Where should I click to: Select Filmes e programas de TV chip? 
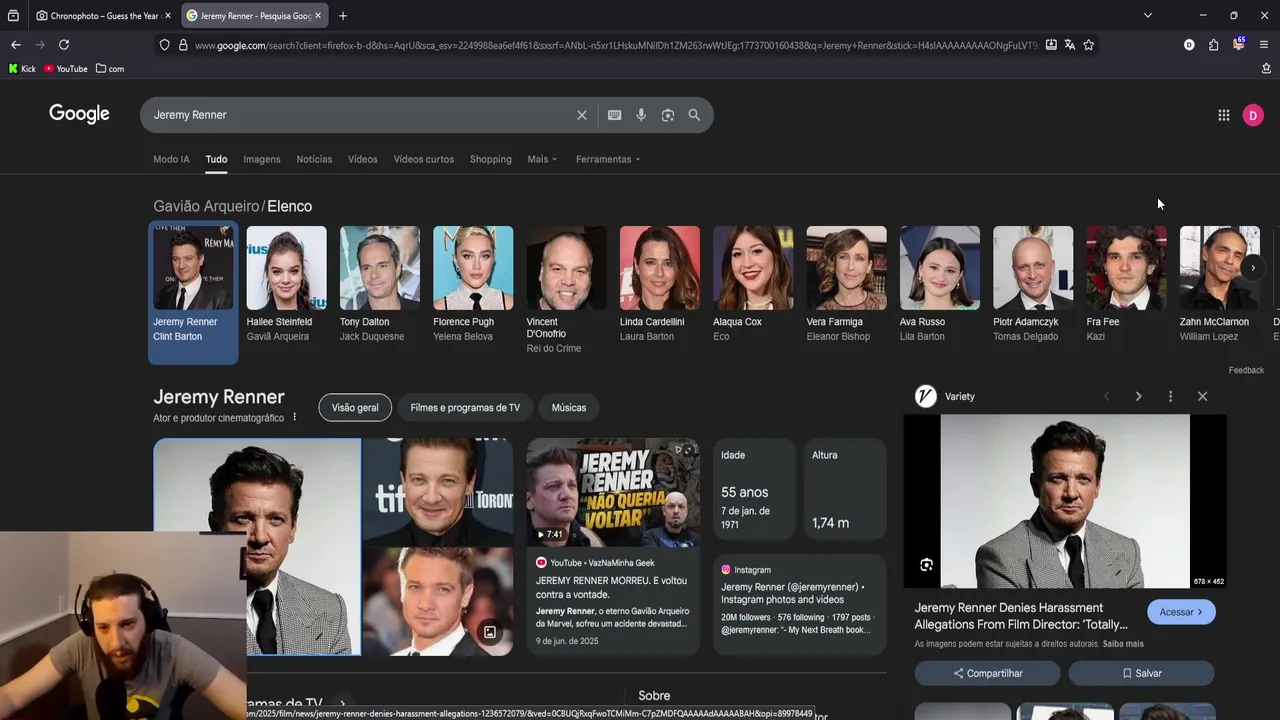click(x=465, y=408)
